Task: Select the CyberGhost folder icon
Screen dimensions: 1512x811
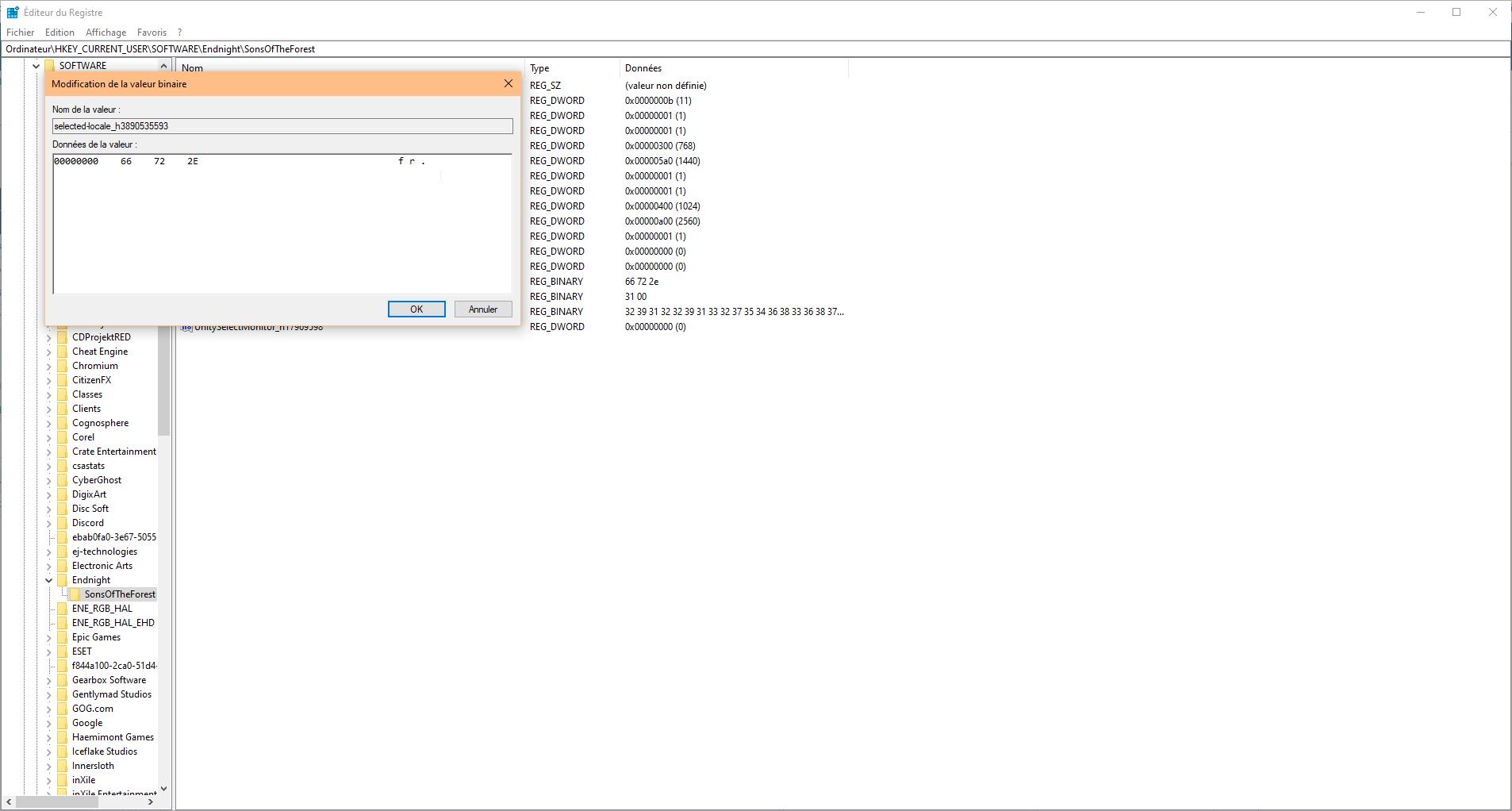Action: click(63, 479)
